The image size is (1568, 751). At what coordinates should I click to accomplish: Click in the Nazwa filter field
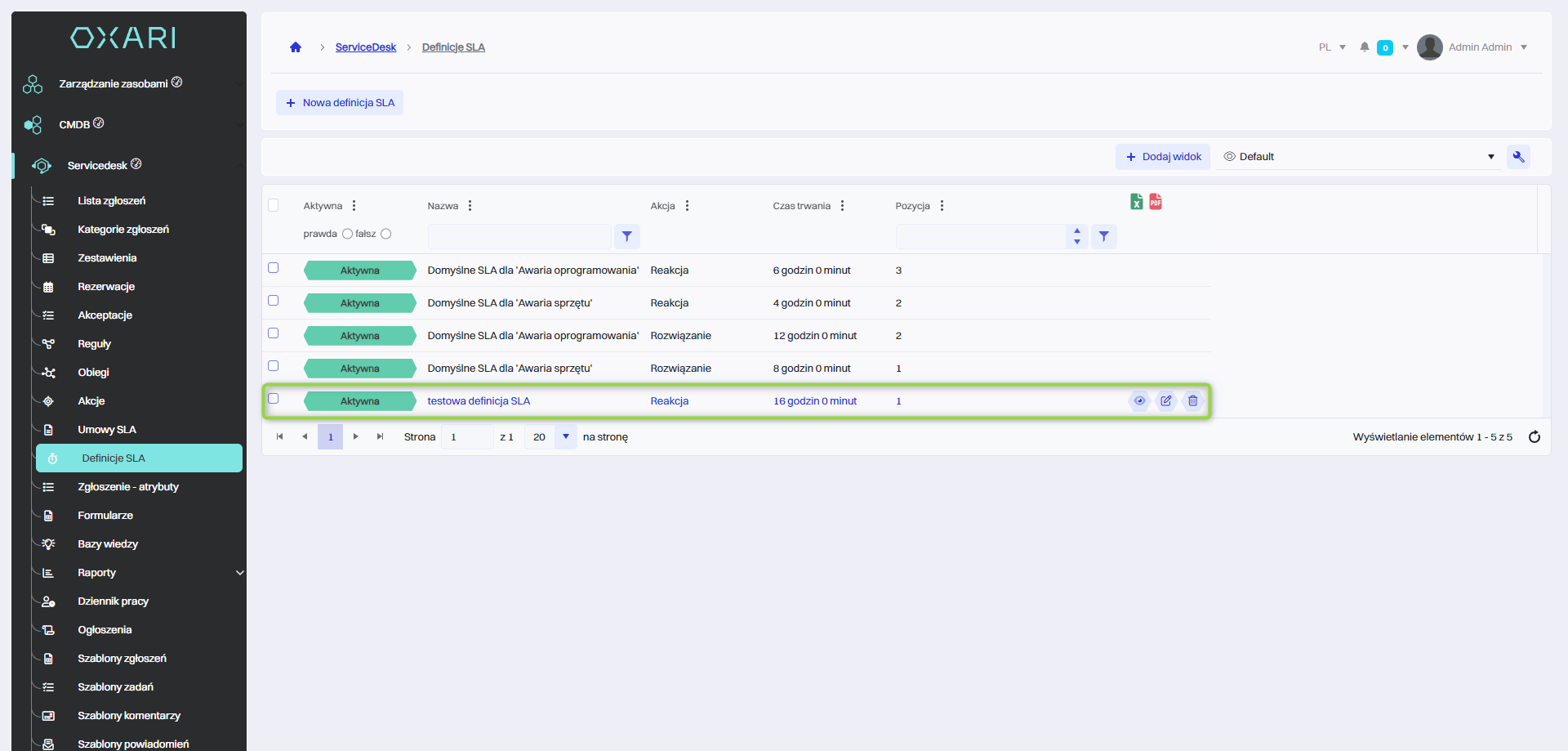(x=519, y=236)
